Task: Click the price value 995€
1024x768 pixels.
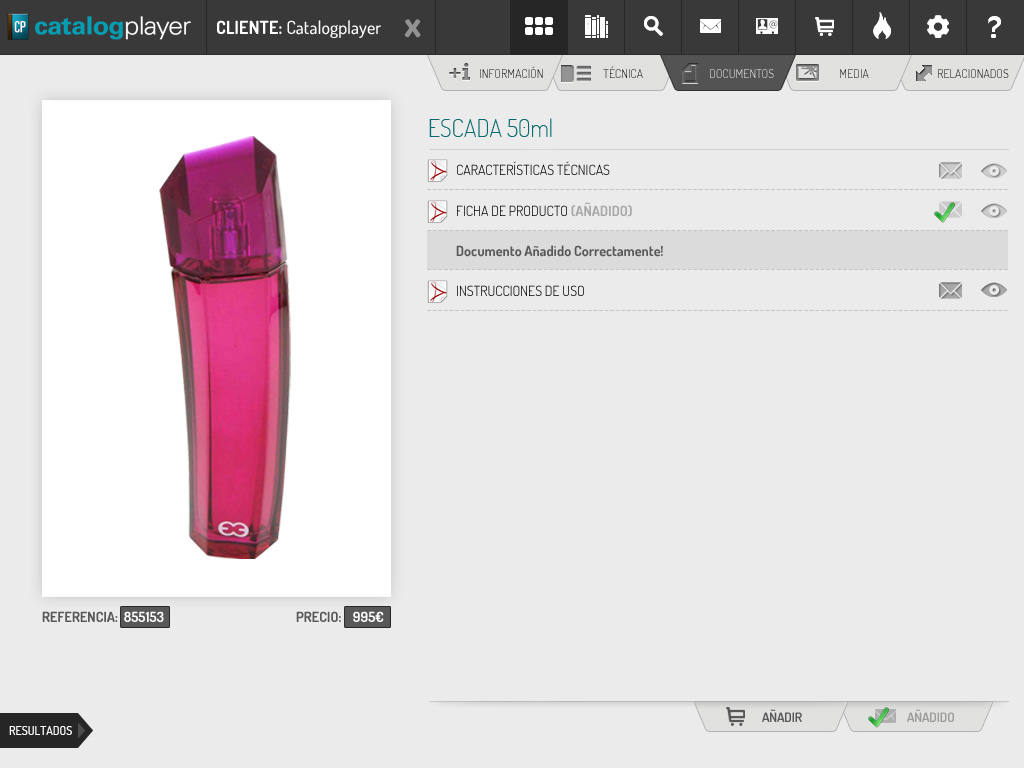Action: (368, 617)
